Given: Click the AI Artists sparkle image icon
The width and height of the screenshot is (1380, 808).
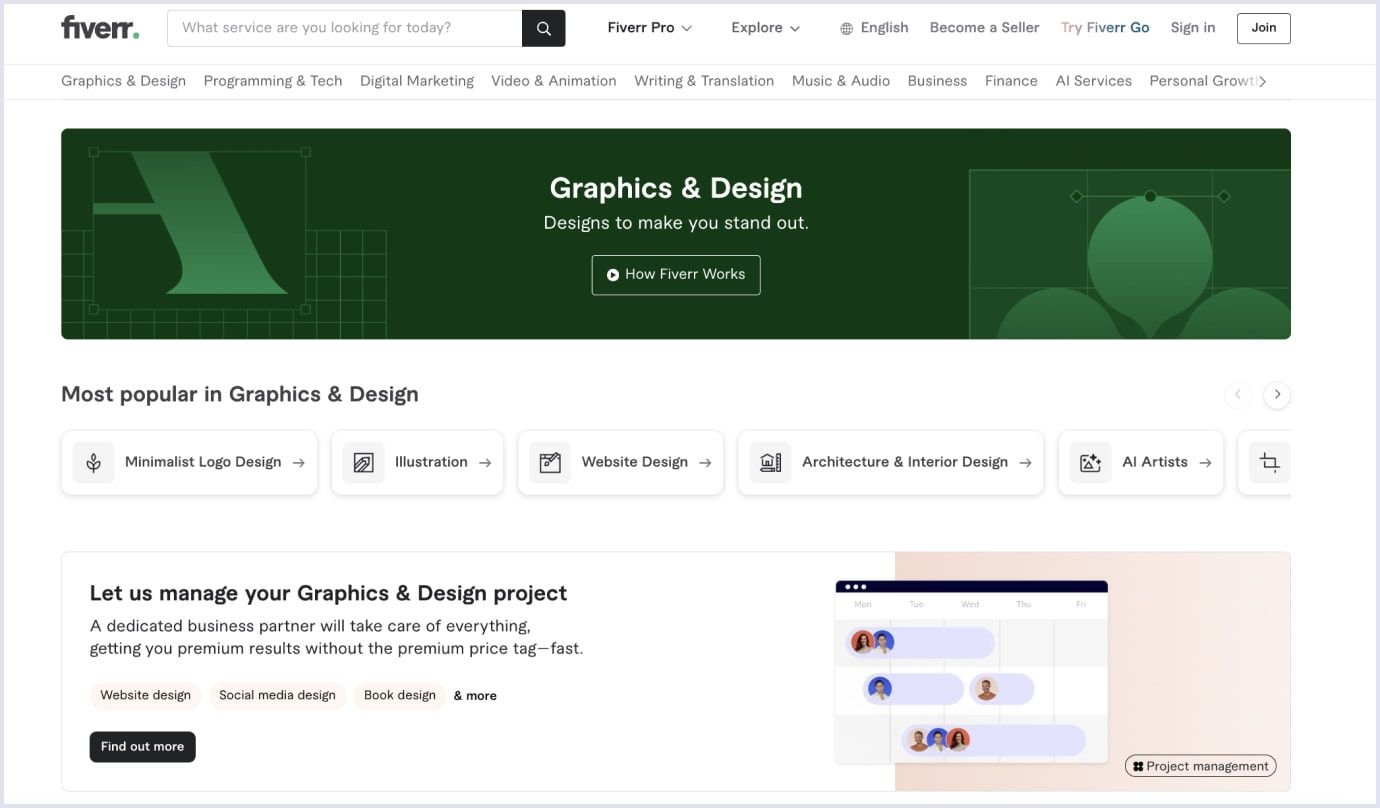Looking at the screenshot, I should tap(1090, 463).
